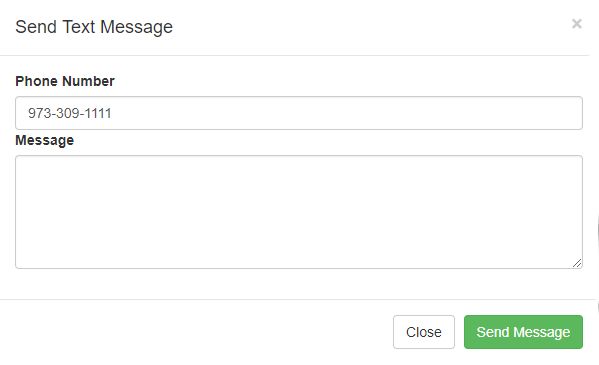Close the Send Text Message modal via top X
Image resolution: width=599 pixels, height=365 pixels.
pos(576,24)
